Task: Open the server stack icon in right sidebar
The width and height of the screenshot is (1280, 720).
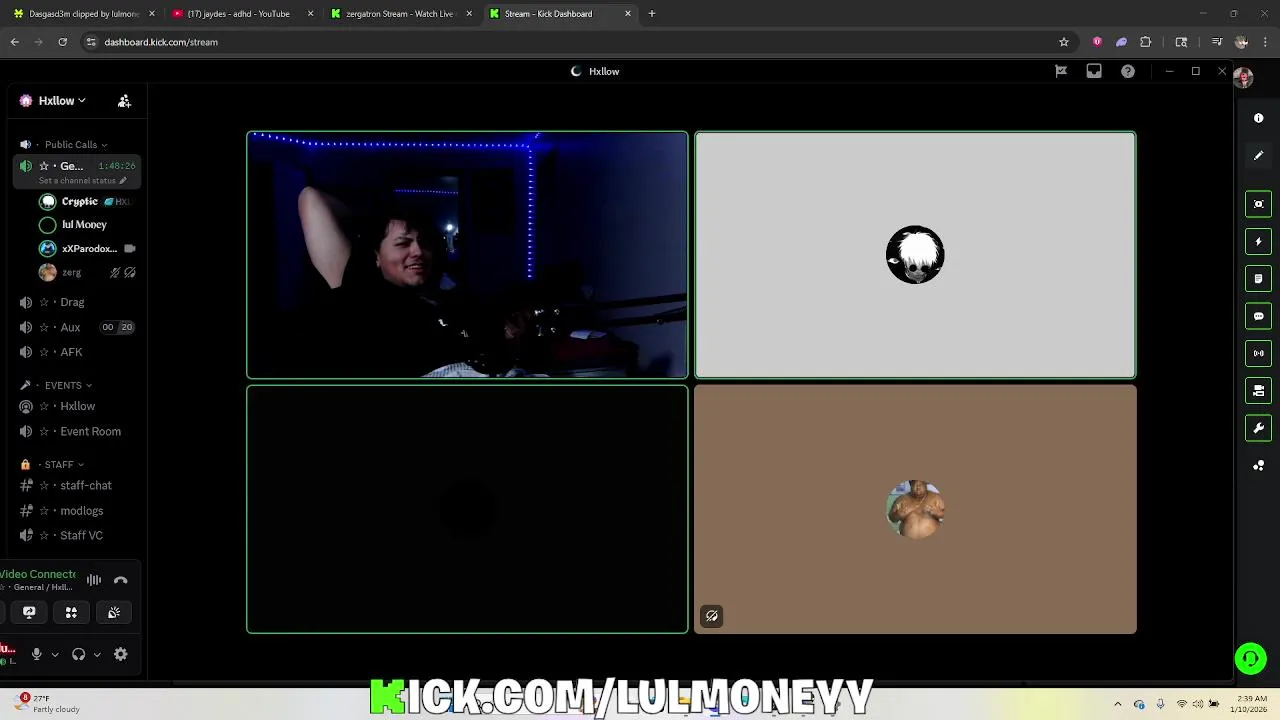Action: 1258,391
